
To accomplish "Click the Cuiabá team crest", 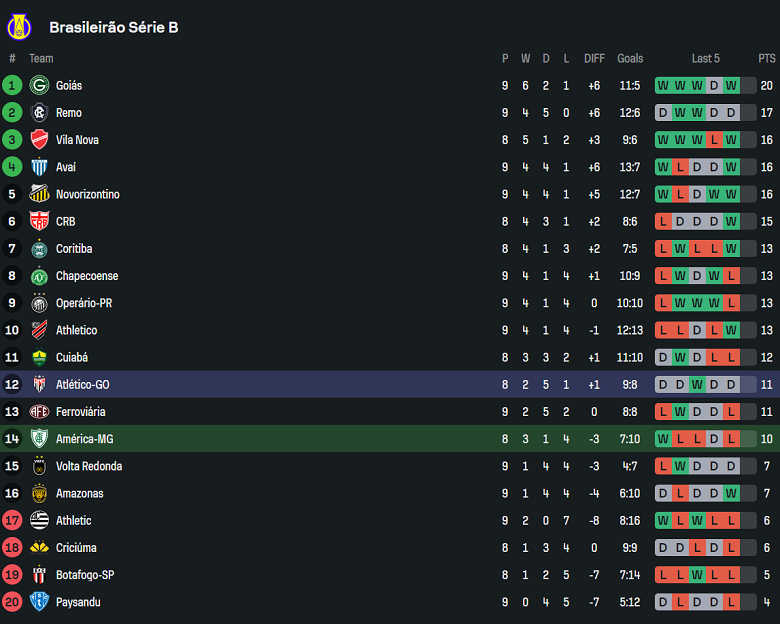I will click(39, 357).
